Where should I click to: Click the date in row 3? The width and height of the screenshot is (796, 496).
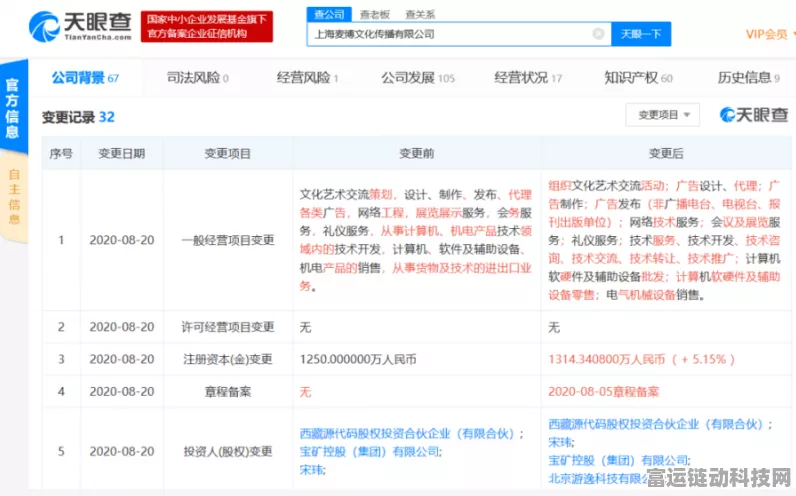coord(122,359)
